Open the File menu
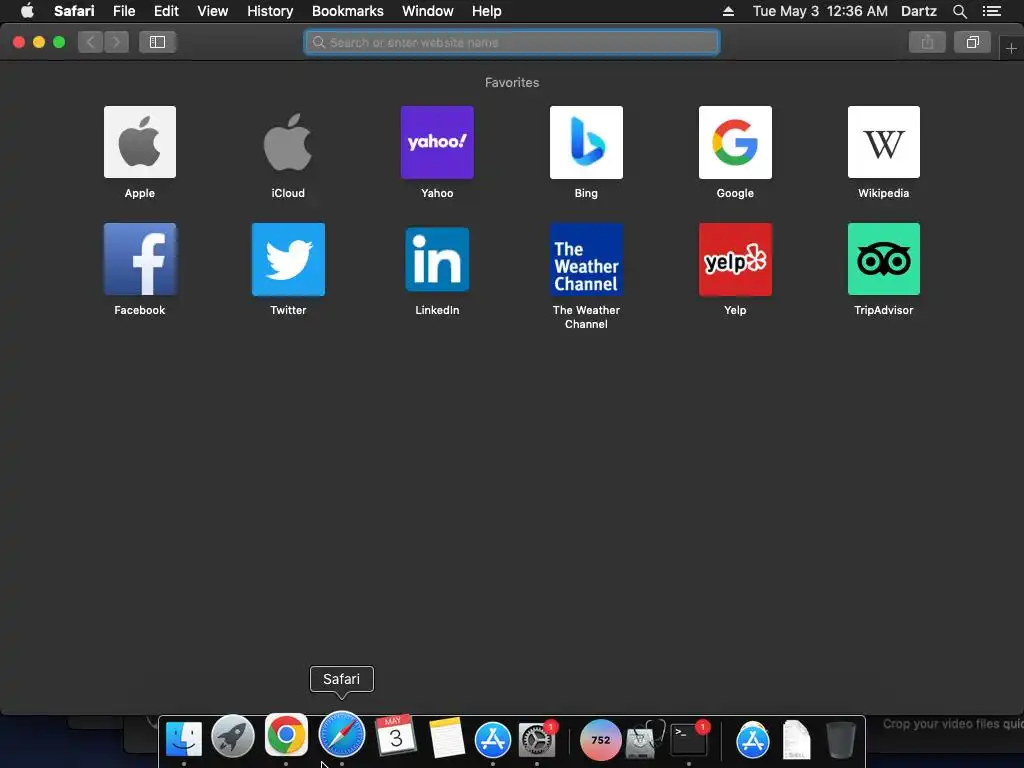This screenshot has width=1024, height=768. [x=124, y=11]
